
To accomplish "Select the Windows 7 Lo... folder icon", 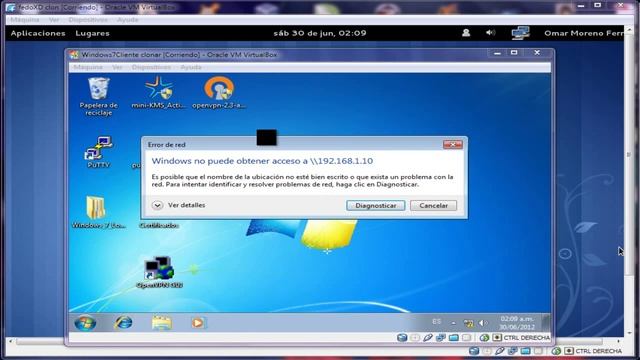I will pyautogui.click(x=98, y=212).
